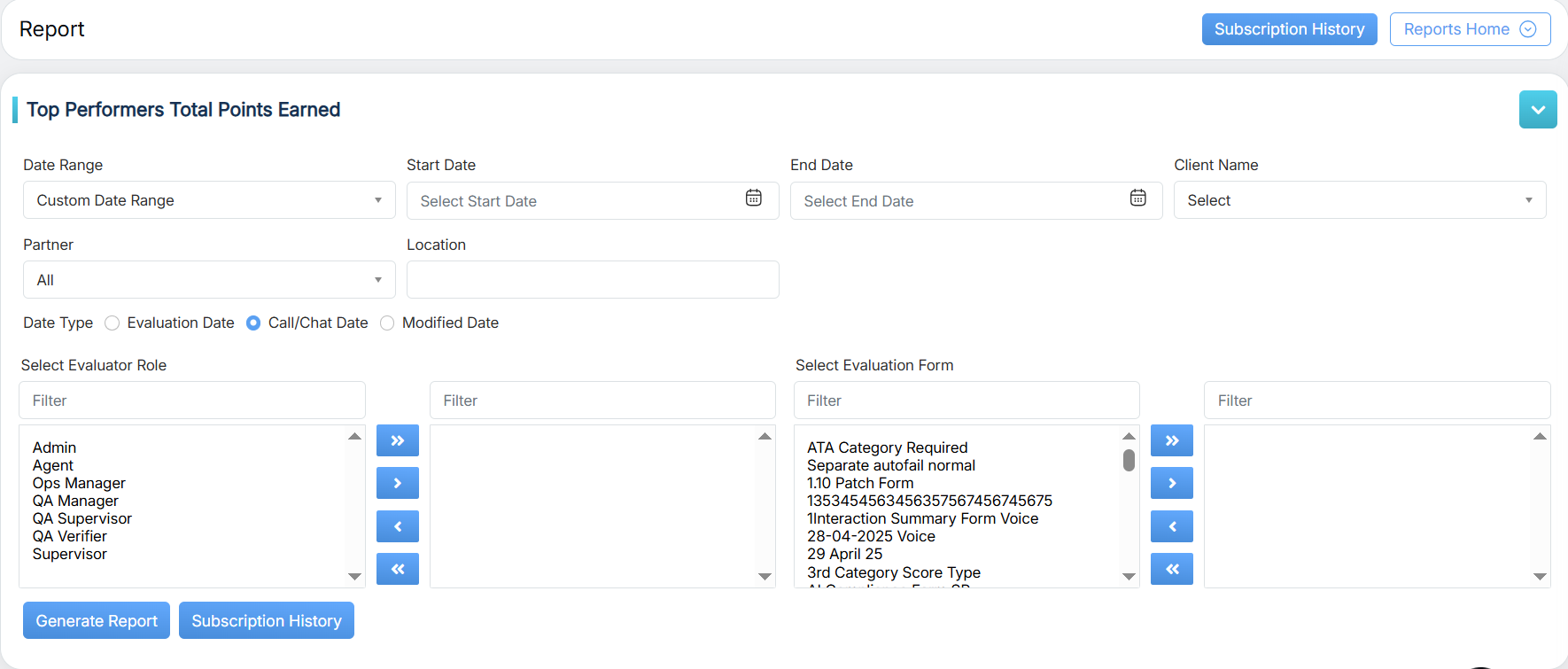The width and height of the screenshot is (1568, 669).
Task: Open the End Date calendar picker icon
Action: (1137, 198)
